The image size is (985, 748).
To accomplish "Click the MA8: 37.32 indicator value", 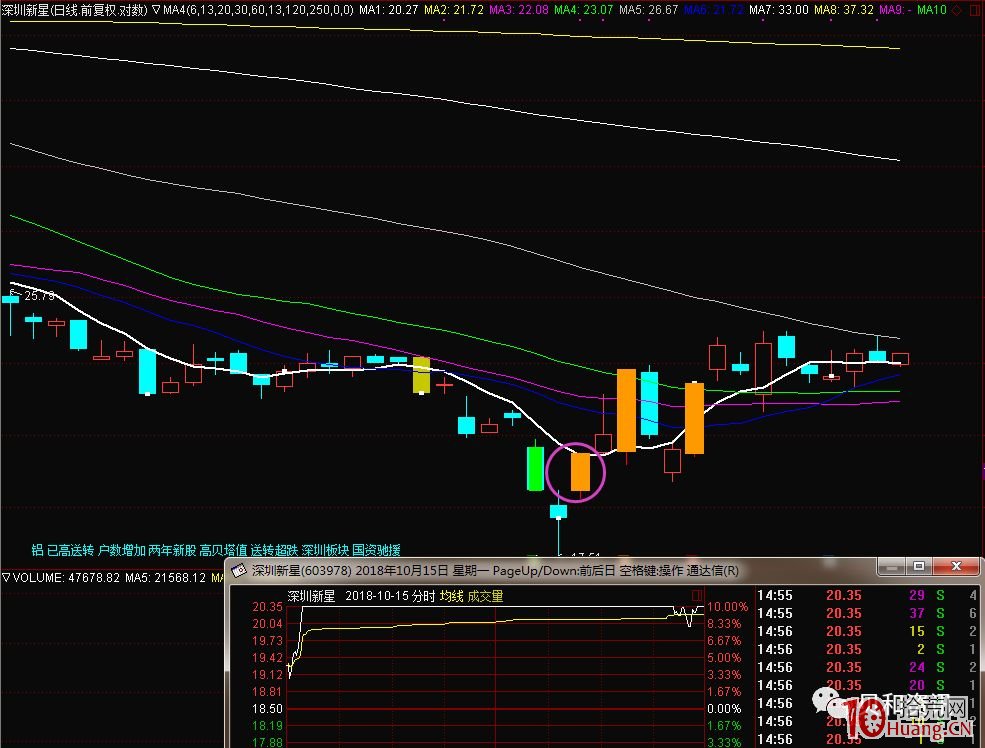I will pos(844,9).
